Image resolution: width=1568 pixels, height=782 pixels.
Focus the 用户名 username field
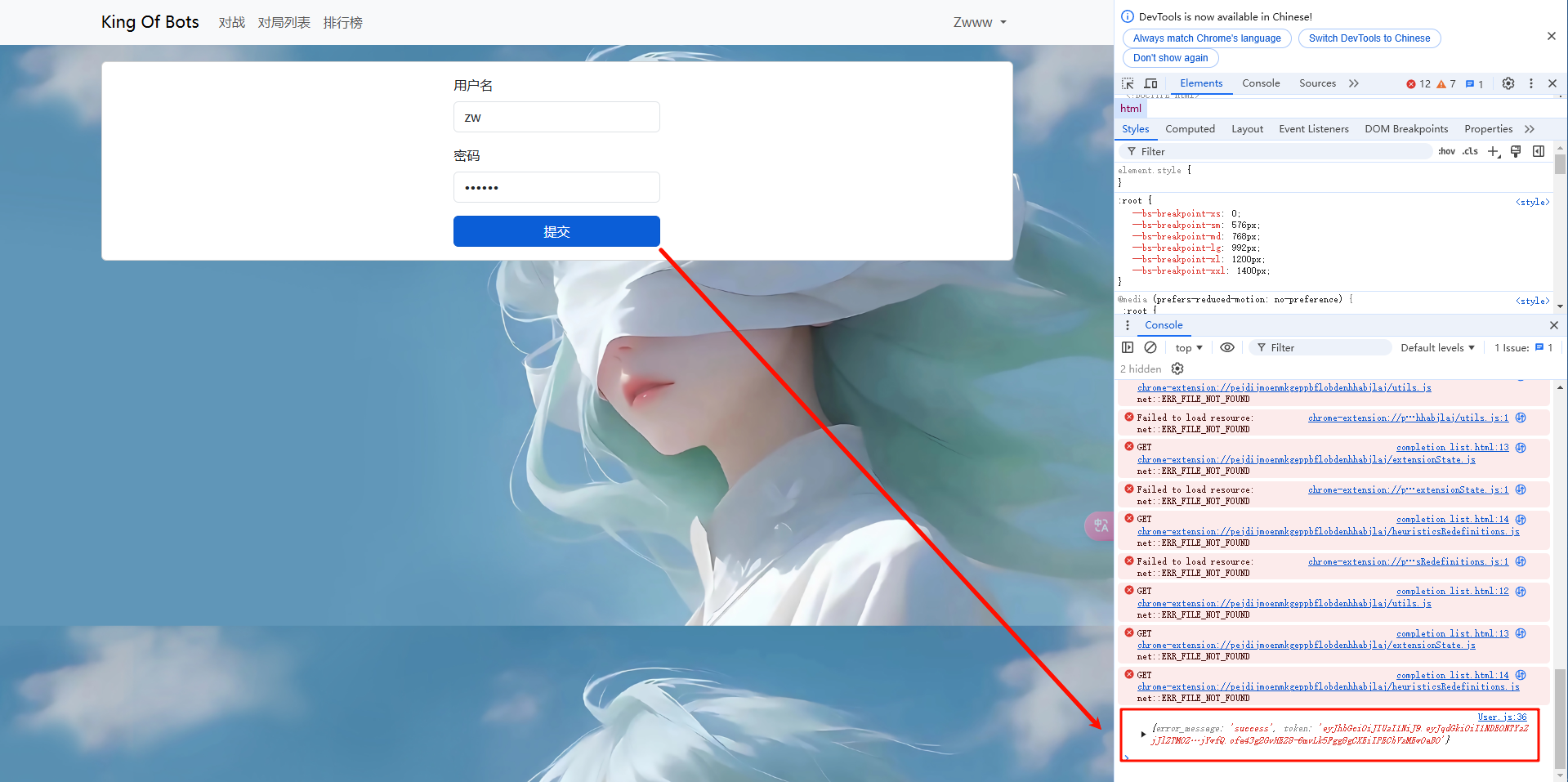point(556,117)
